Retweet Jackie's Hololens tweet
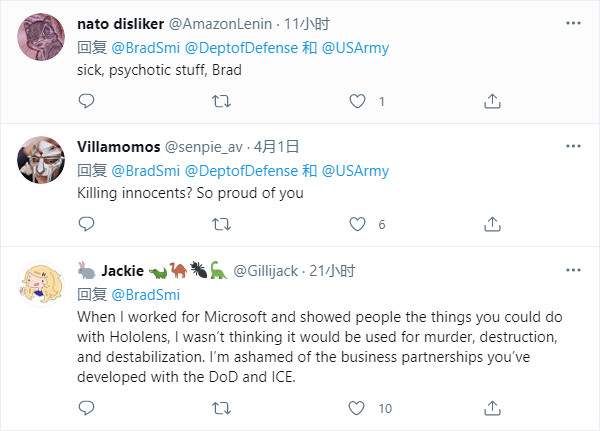Image resolution: width=600 pixels, height=431 pixels. (222, 408)
